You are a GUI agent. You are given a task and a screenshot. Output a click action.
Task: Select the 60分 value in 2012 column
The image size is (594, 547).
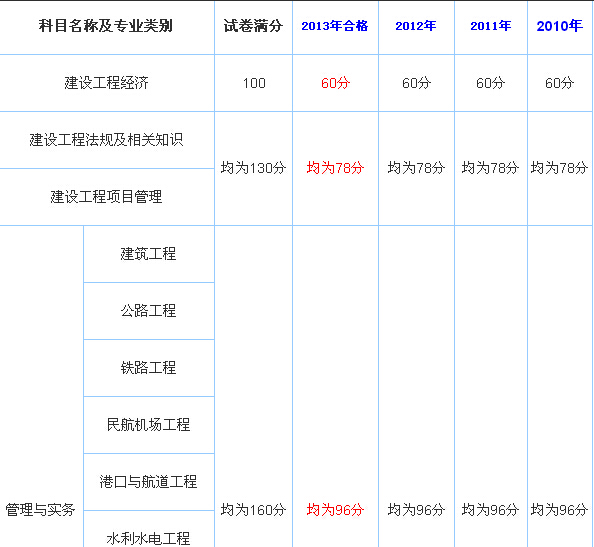(x=416, y=83)
